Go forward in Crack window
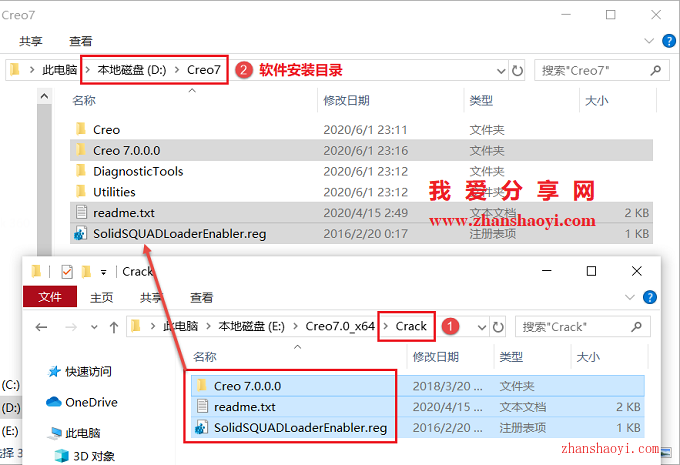680x465 pixels. click(x=71, y=327)
